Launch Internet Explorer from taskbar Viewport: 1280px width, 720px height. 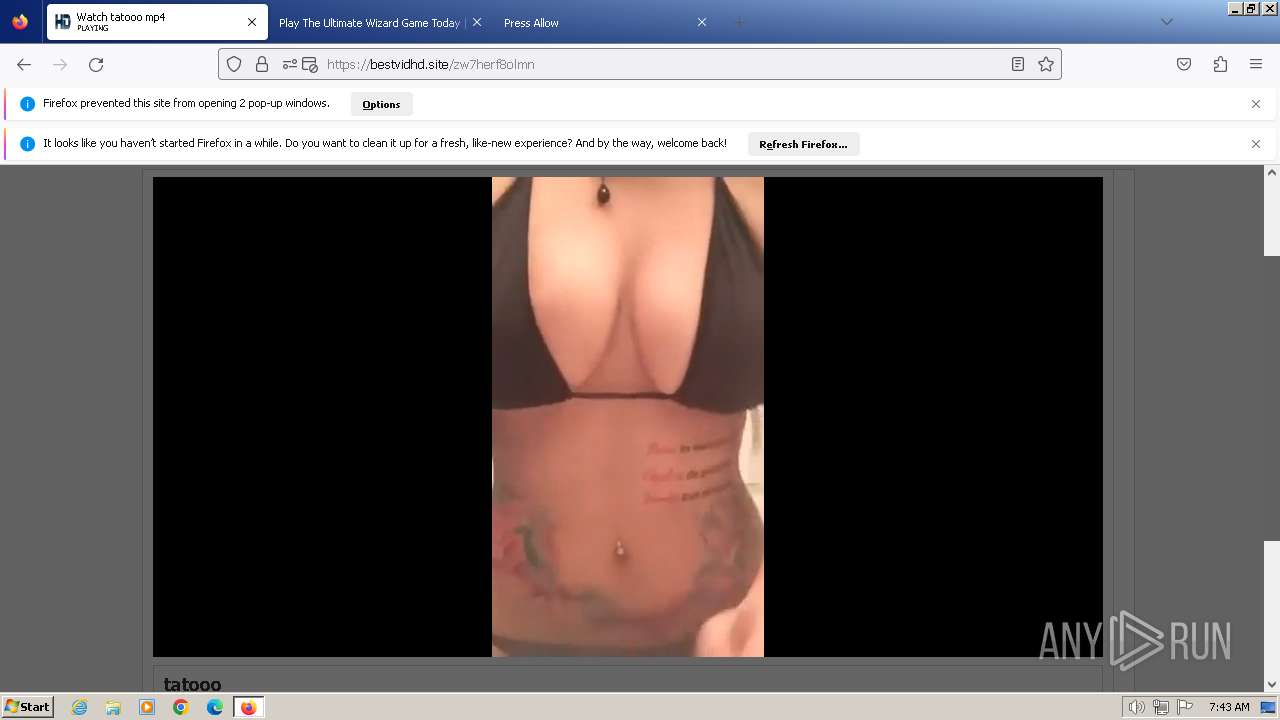80,707
